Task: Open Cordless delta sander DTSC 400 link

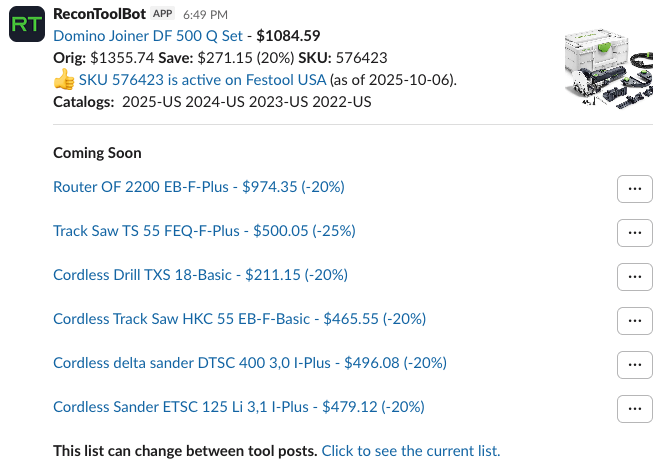Action: point(249,363)
